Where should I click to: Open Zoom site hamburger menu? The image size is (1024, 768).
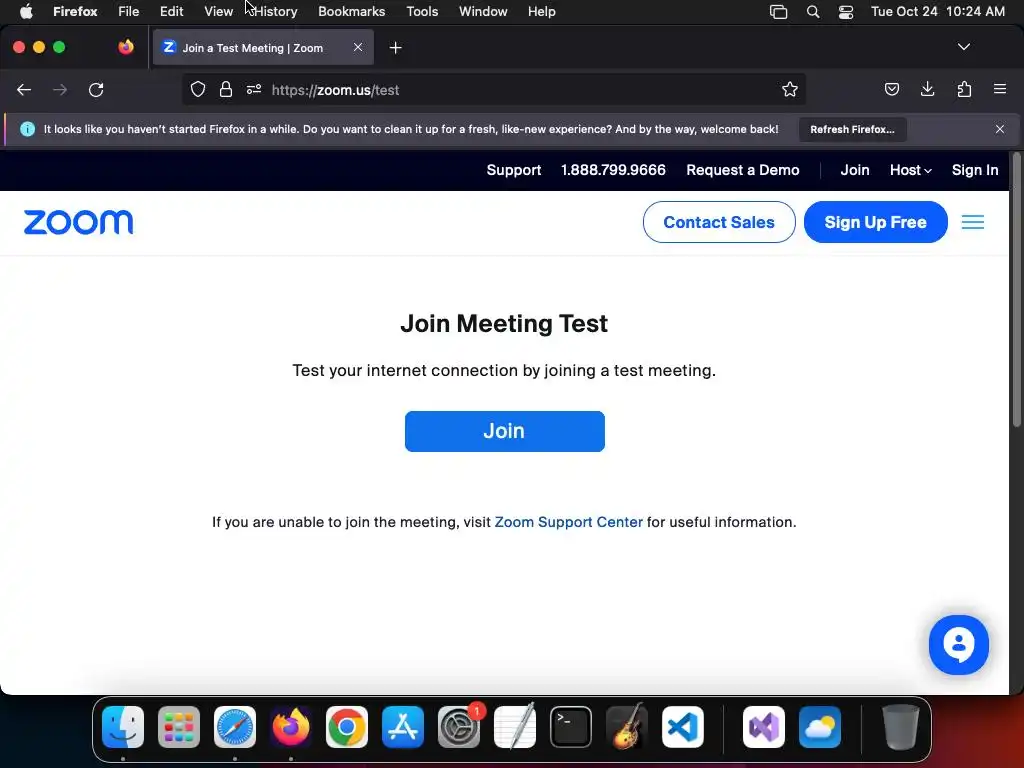(972, 223)
